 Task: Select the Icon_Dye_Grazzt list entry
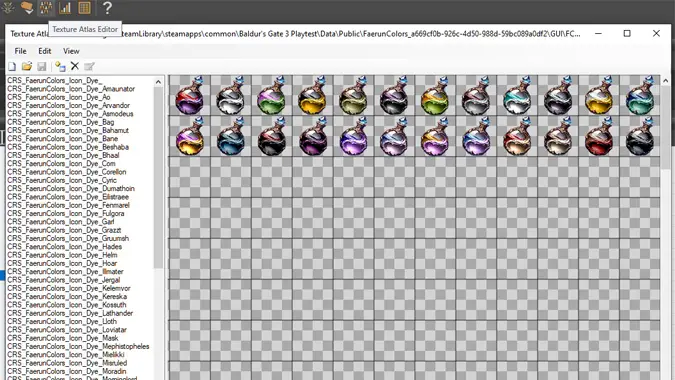[64, 230]
